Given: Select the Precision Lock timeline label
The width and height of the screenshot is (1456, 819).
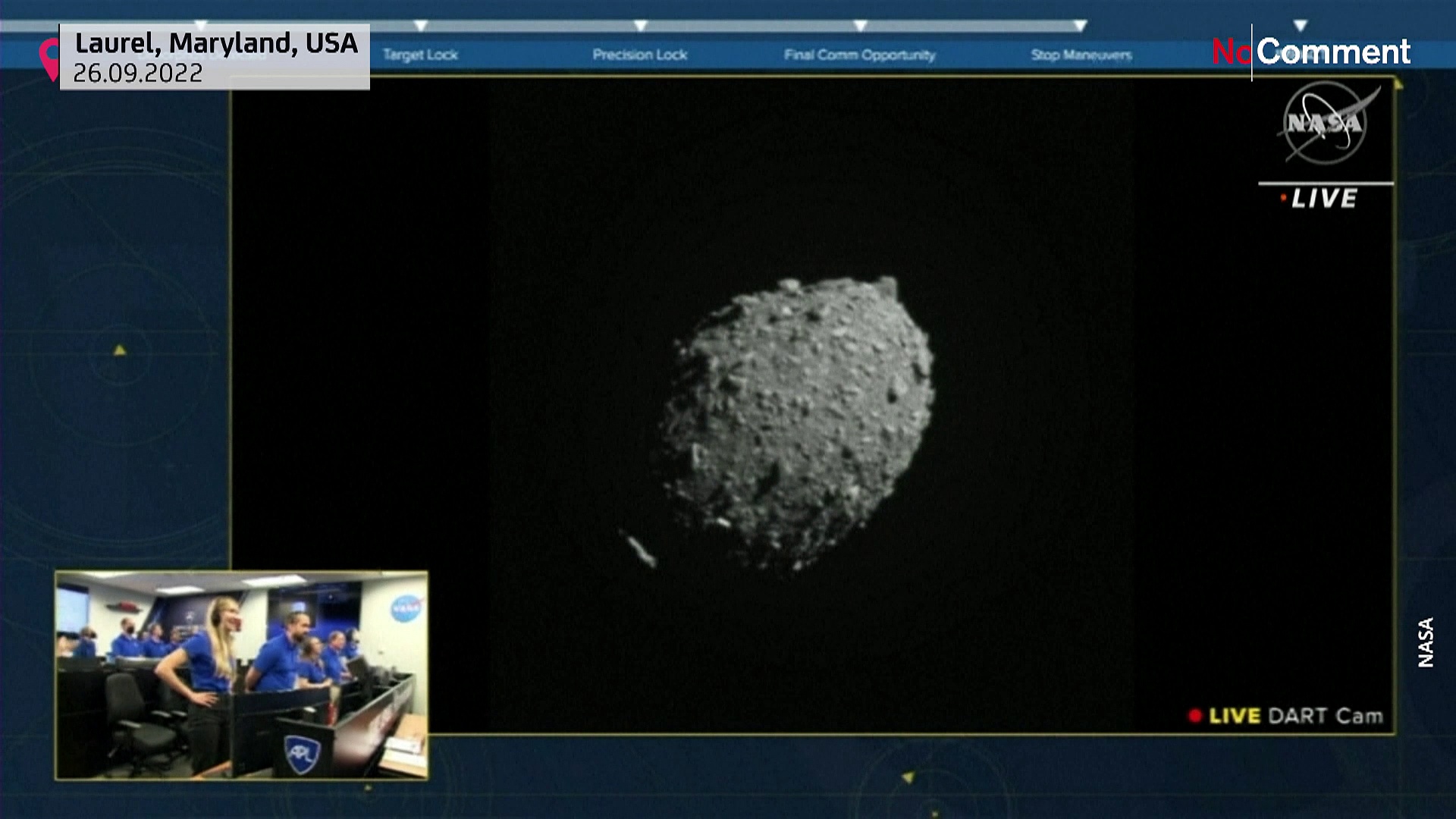Looking at the screenshot, I should point(640,55).
